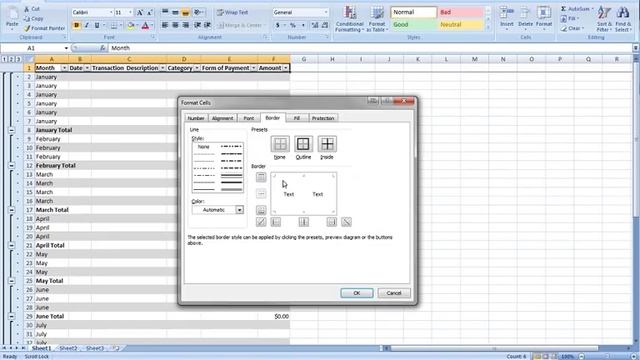Open the Date column filter dropdown
The height and width of the screenshot is (360, 640).
pos(87,68)
